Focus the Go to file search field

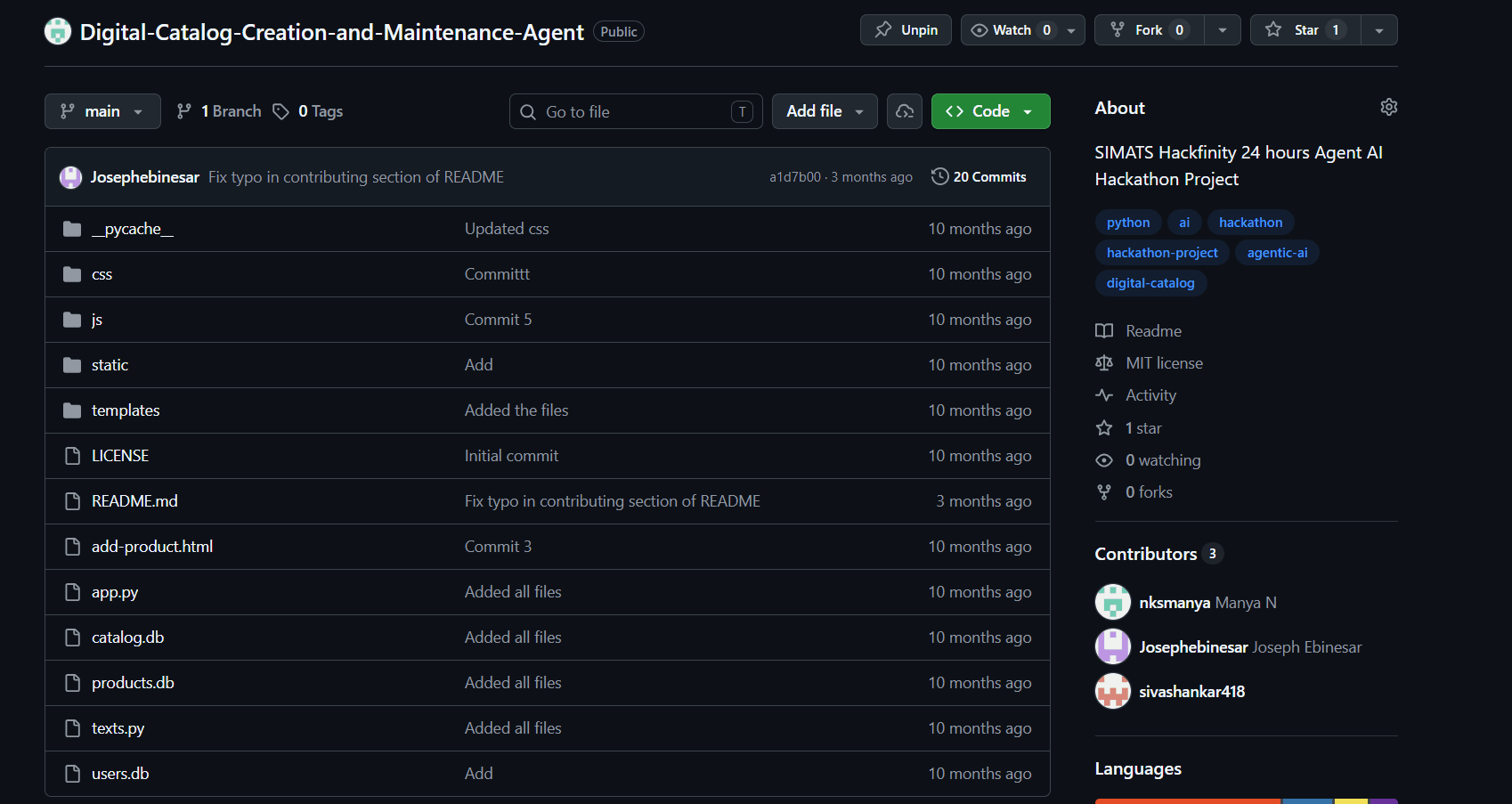click(636, 111)
